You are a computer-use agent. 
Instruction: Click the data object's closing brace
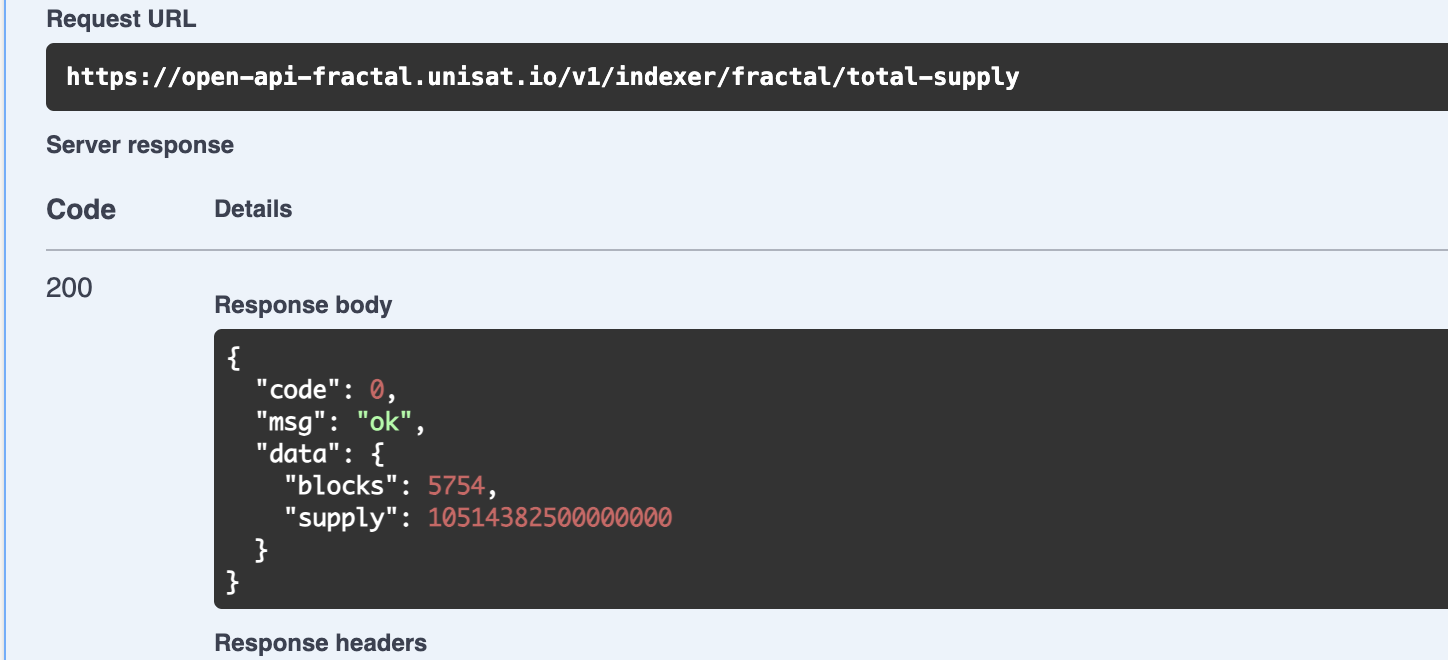262,550
